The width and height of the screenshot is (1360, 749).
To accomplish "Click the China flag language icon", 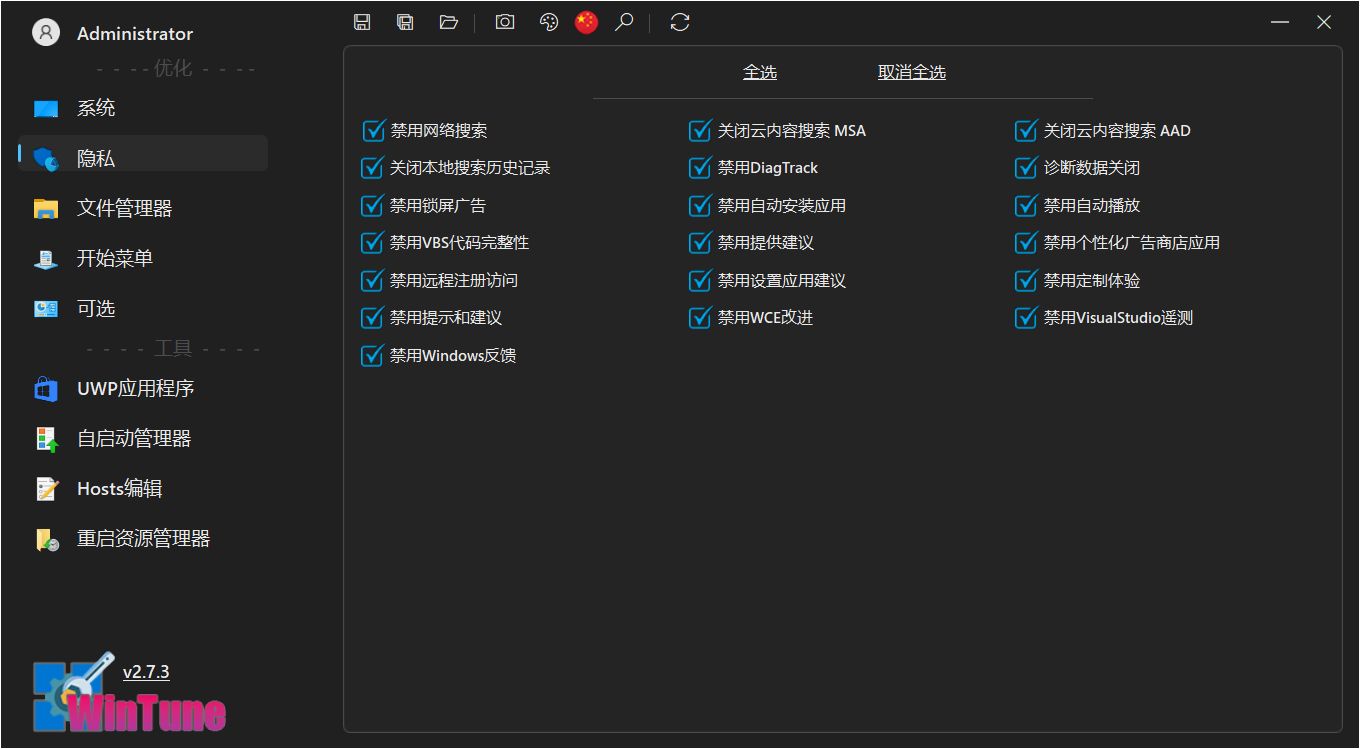I will tap(586, 22).
